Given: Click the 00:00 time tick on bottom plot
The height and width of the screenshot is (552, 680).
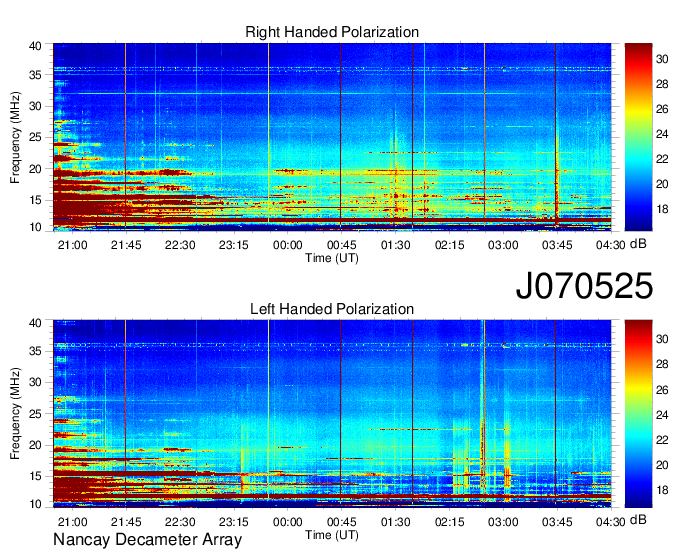Looking at the screenshot, I should (x=288, y=522).
